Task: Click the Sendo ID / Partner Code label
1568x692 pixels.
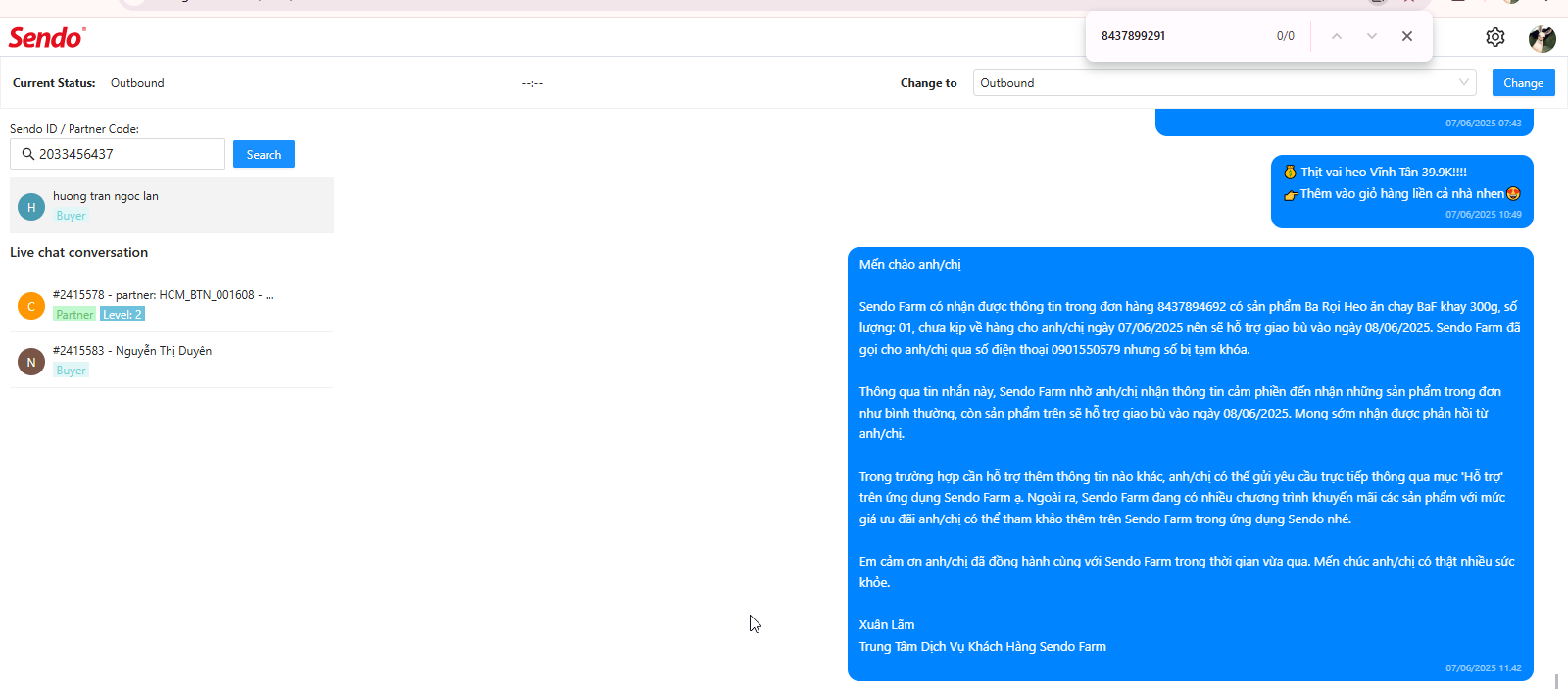Action: (x=74, y=129)
